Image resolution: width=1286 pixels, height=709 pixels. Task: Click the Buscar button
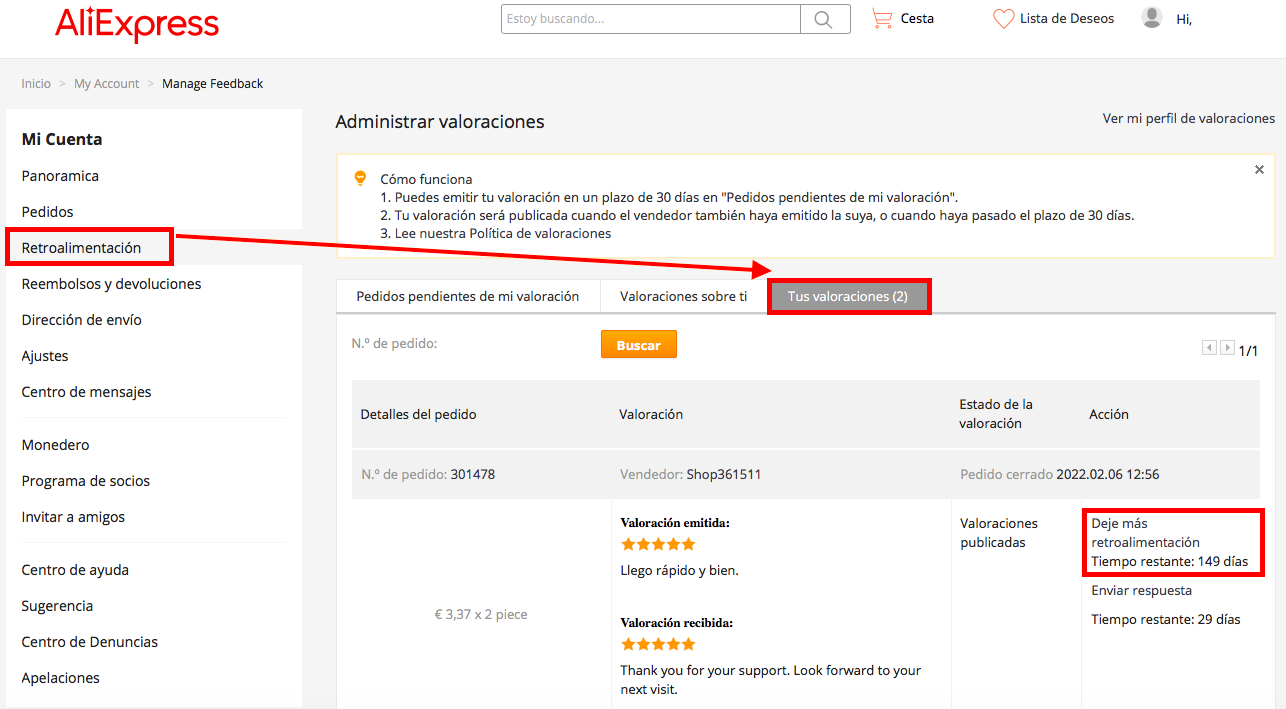(x=638, y=343)
